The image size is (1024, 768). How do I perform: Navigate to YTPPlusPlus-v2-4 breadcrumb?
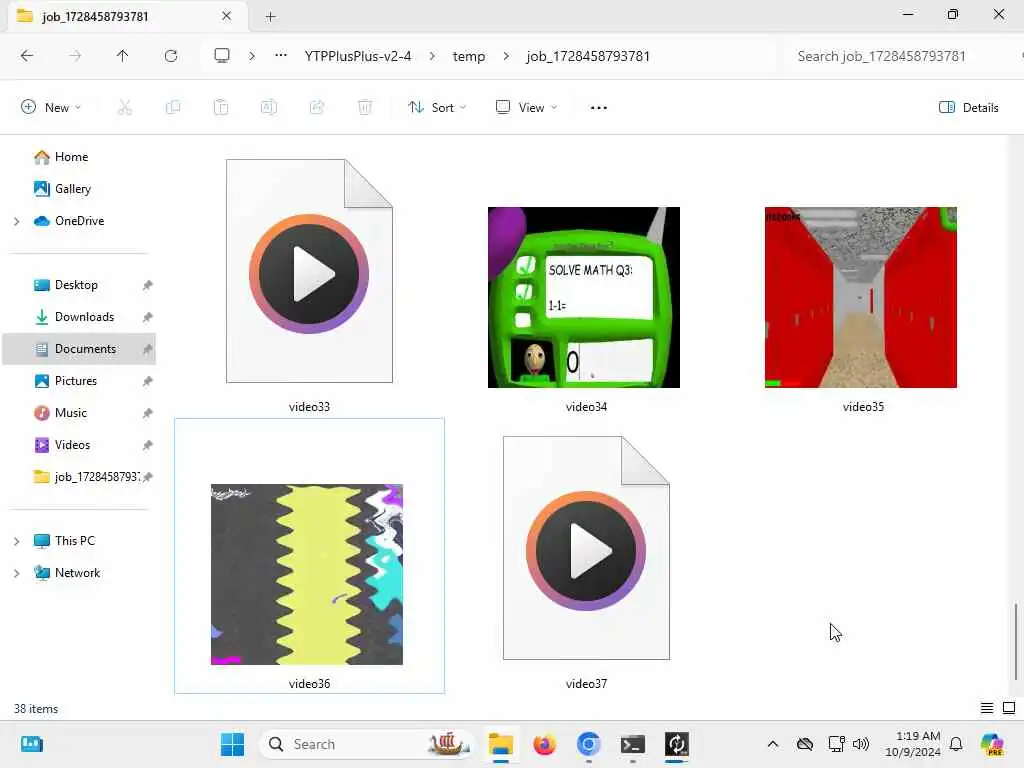[358, 56]
